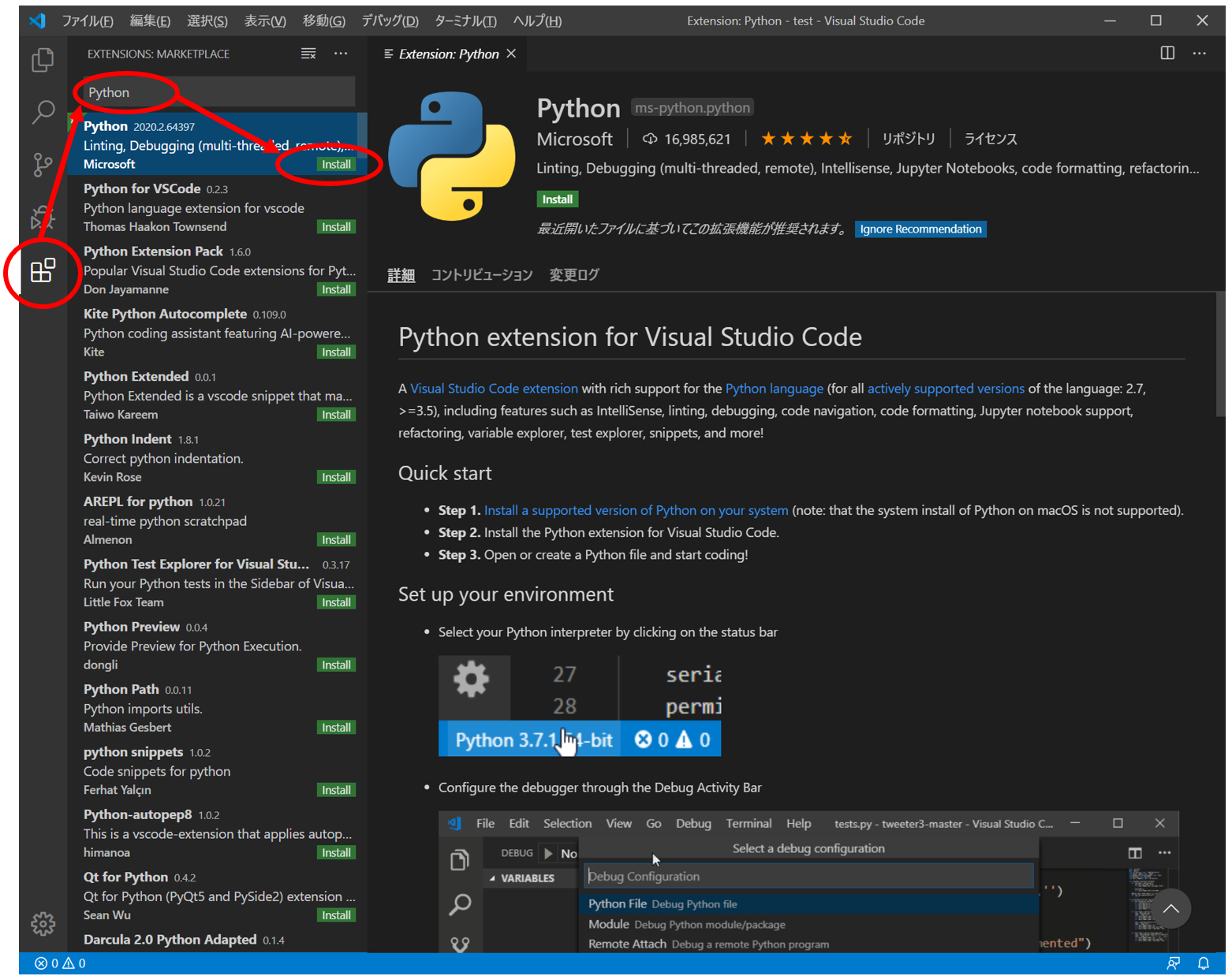Click the extension details vertical scrollbar
Image resolution: width=1232 pixels, height=976 pixels.
pos(1220,353)
